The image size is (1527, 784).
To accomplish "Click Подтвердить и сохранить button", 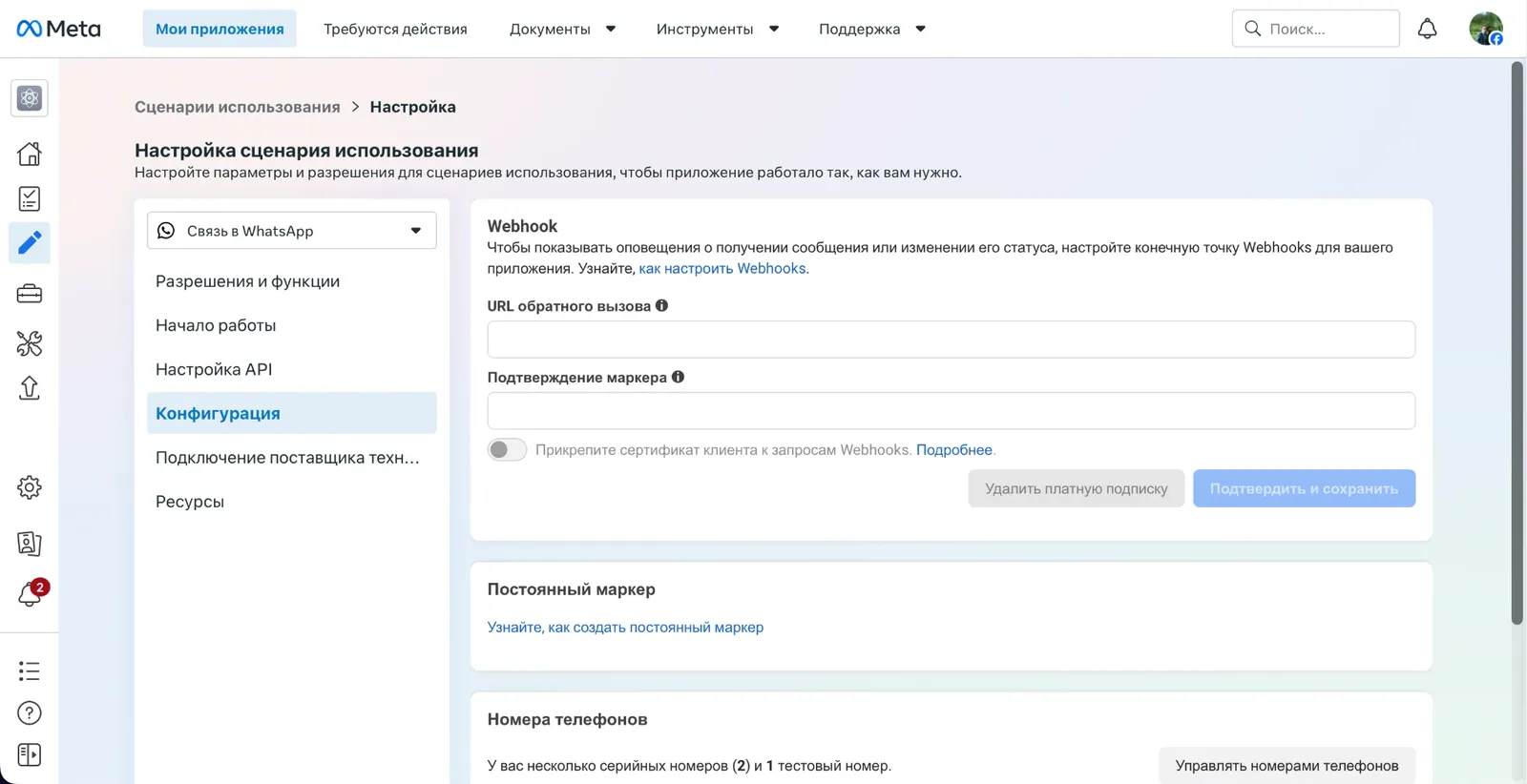I will click(x=1305, y=488).
